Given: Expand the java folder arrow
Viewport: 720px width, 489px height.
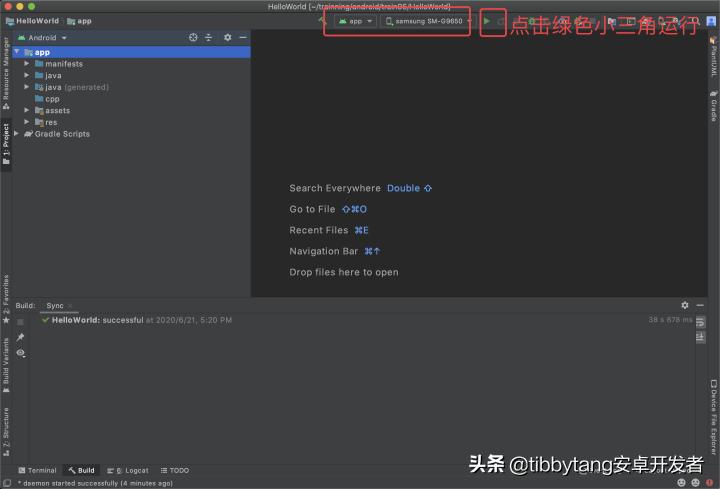Looking at the screenshot, I should point(27,75).
